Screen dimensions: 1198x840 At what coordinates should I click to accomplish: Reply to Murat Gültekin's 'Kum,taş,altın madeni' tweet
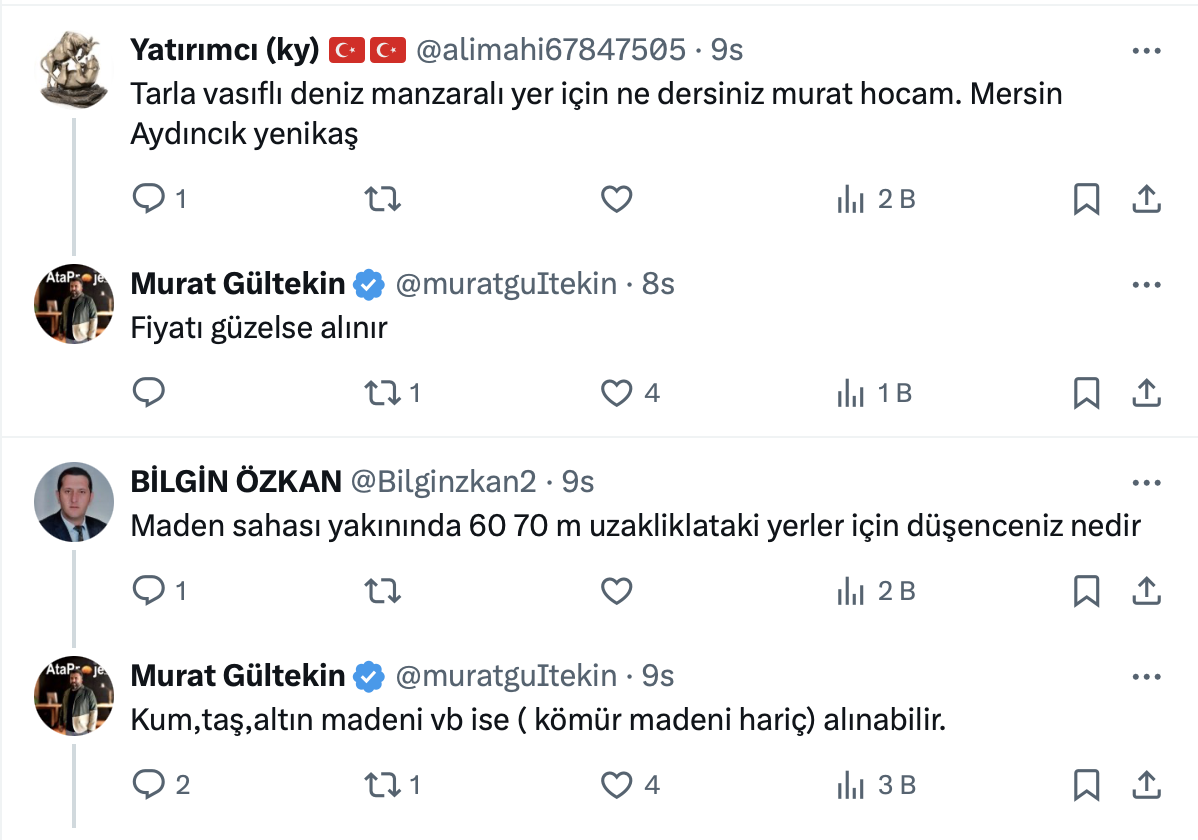(x=149, y=785)
